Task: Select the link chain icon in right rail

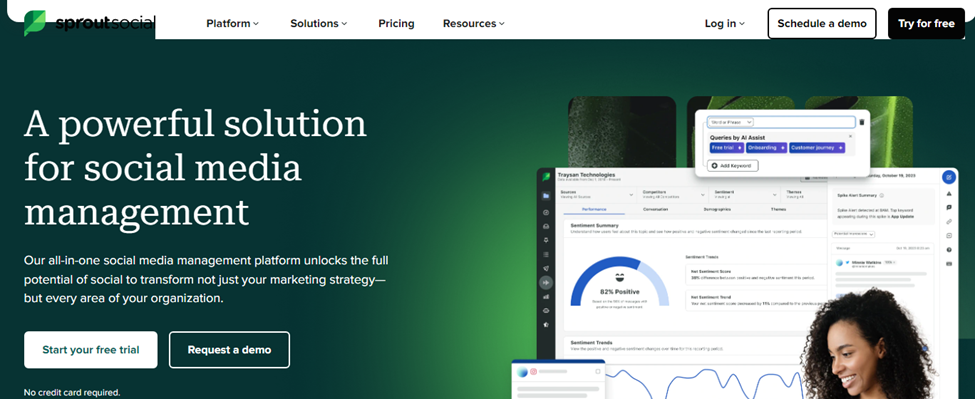Action: (949, 221)
